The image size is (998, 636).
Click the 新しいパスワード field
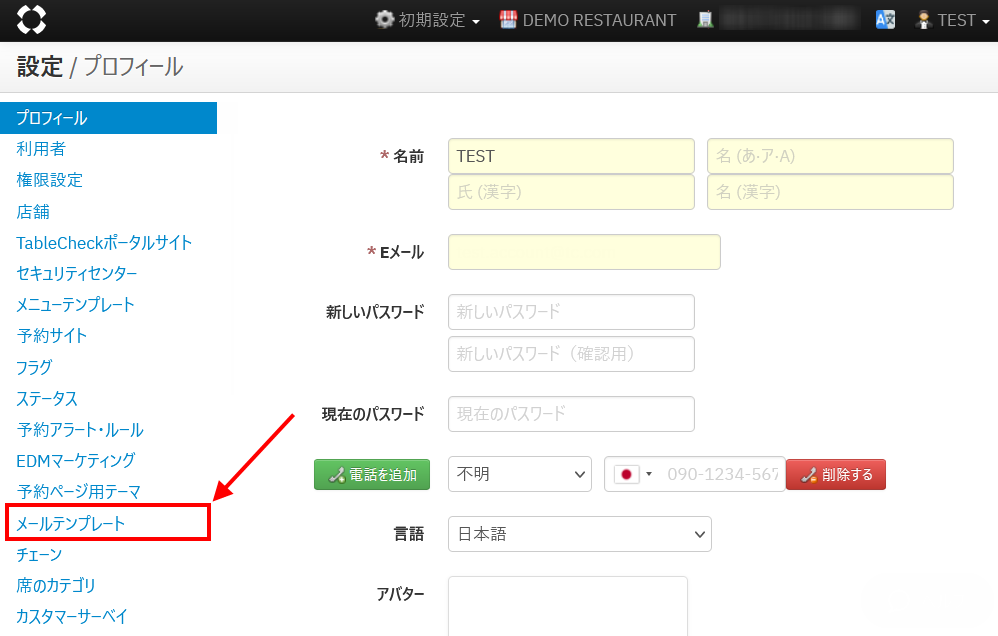(x=571, y=312)
